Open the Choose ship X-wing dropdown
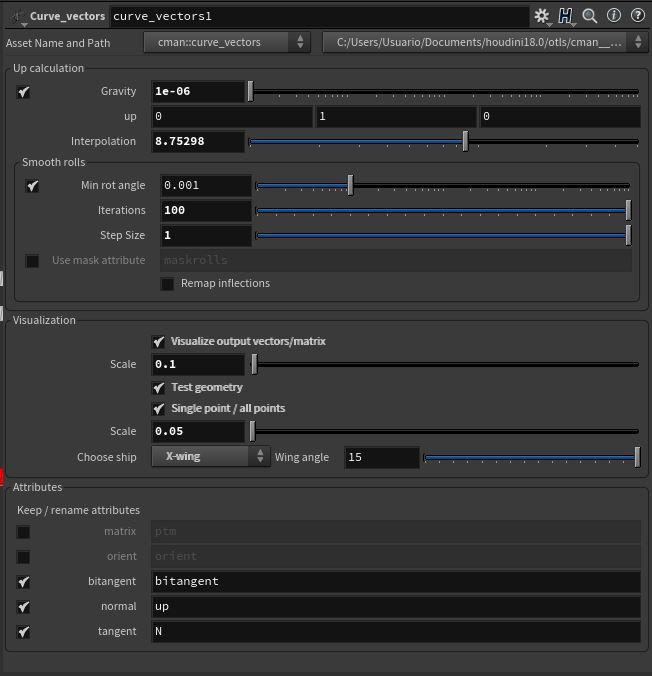 [210, 457]
